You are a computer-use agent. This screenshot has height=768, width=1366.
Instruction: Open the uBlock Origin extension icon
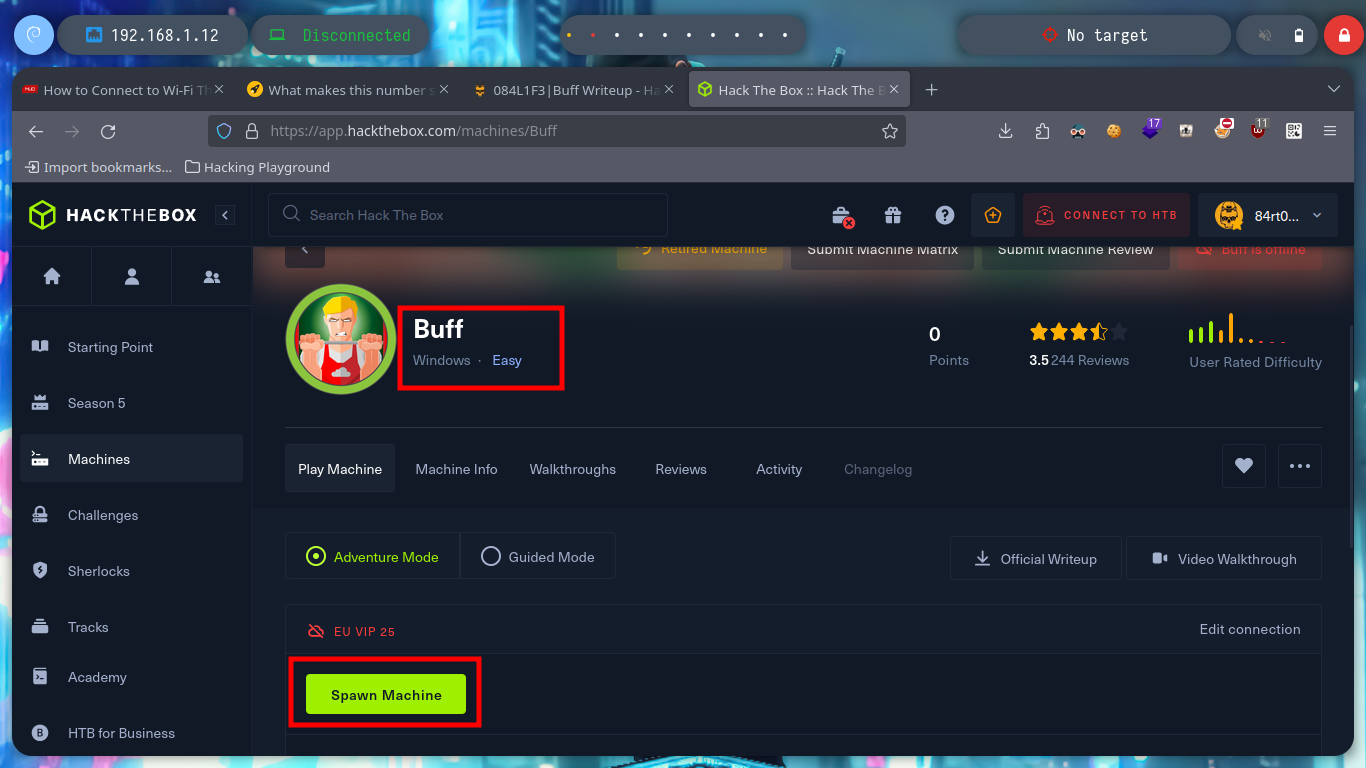[x=1258, y=129]
